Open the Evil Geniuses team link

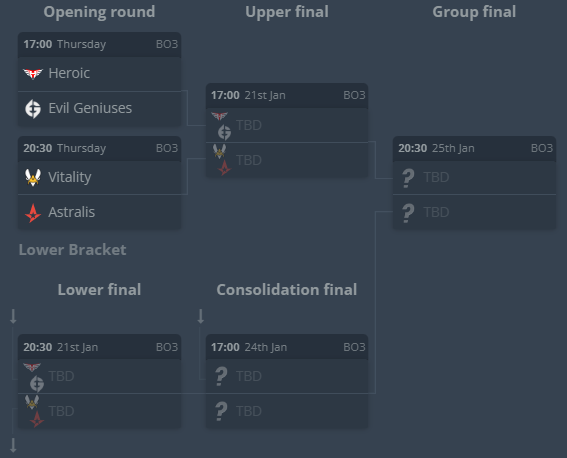point(90,108)
